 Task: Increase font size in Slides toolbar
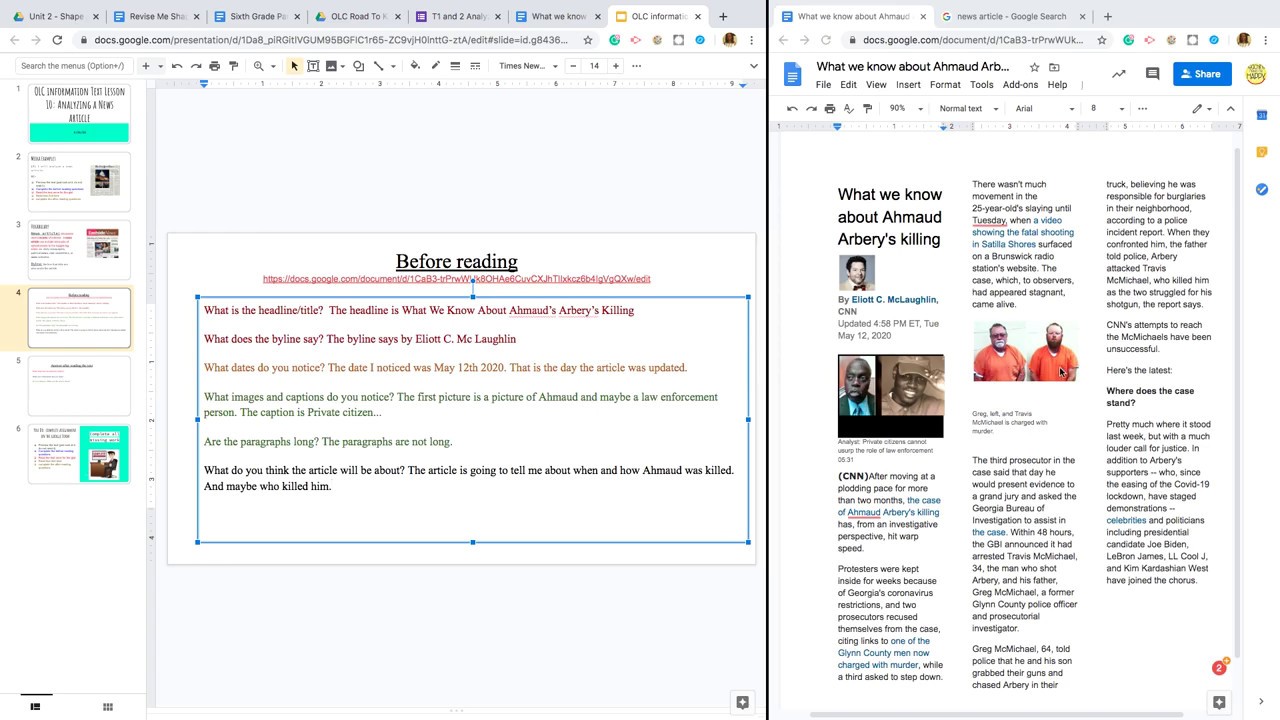(x=615, y=66)
